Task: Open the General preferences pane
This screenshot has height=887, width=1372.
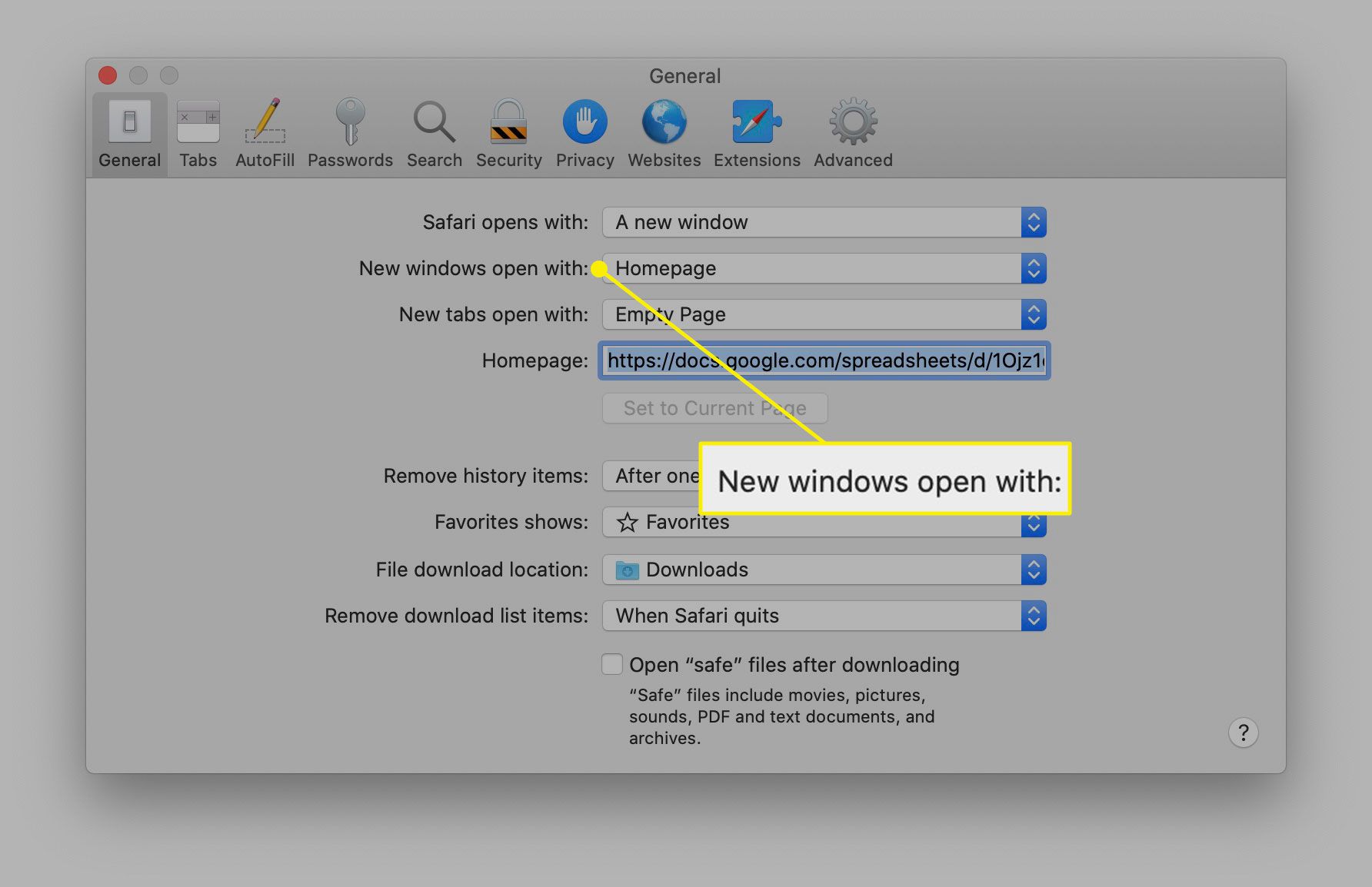Action: (x=129, y=134)
